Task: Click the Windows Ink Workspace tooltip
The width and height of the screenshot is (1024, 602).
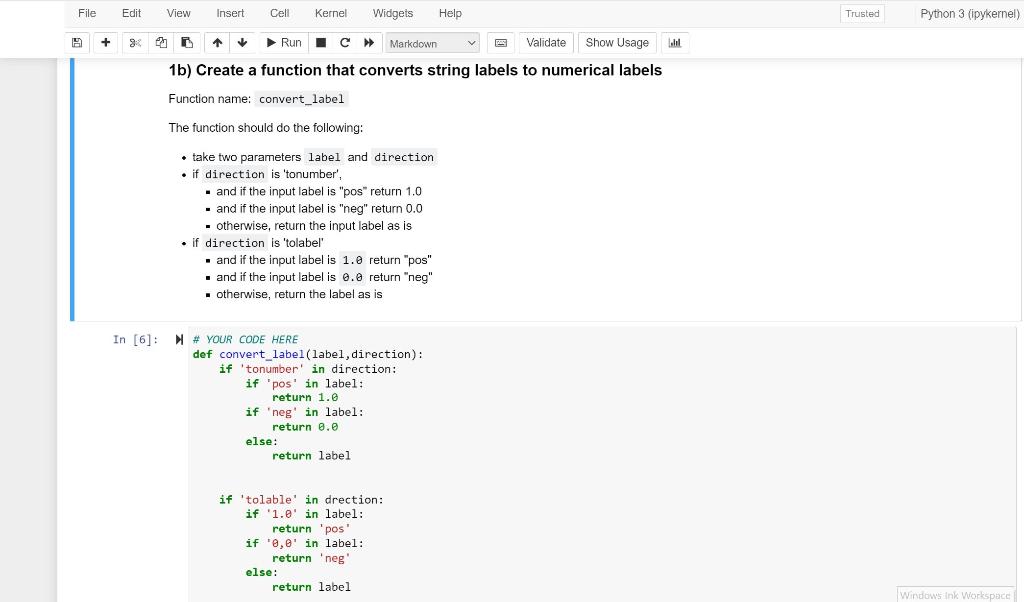Action: [x=955, y=595]
